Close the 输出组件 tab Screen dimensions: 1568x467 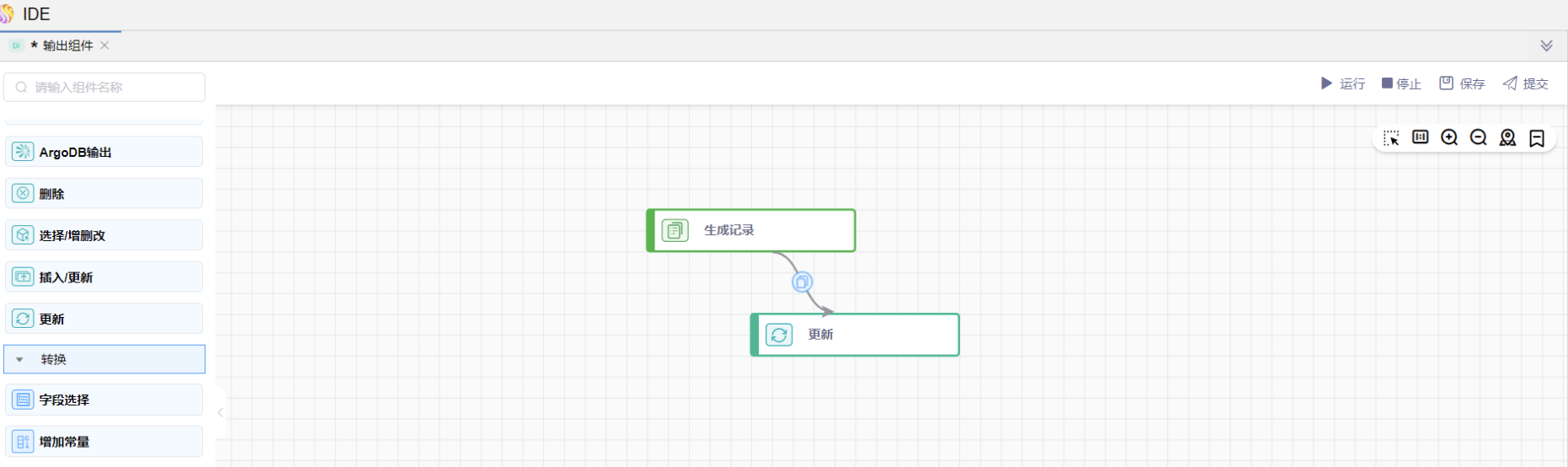tap(104, 46)
